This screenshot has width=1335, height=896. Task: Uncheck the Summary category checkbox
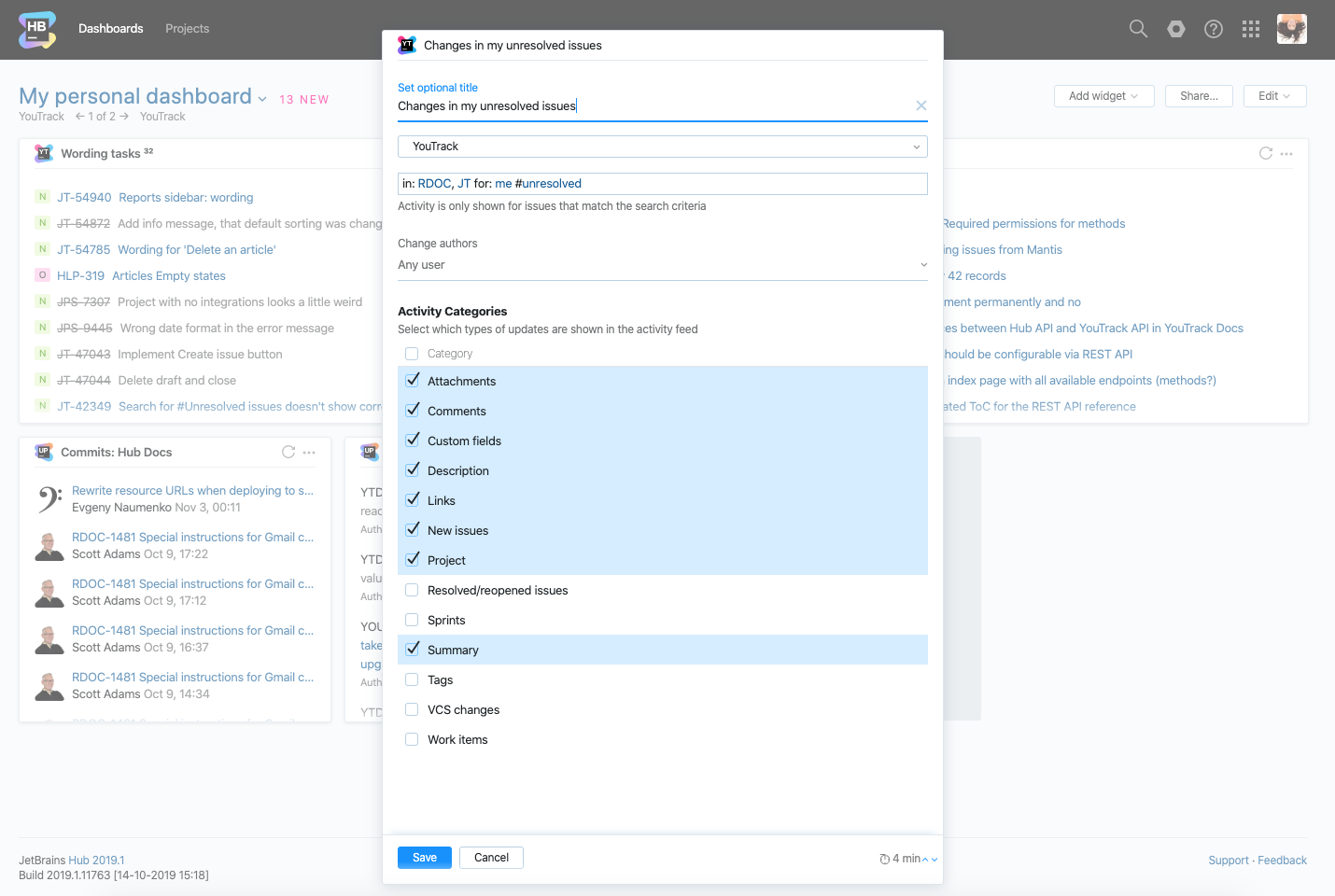(x=413, y=650)
